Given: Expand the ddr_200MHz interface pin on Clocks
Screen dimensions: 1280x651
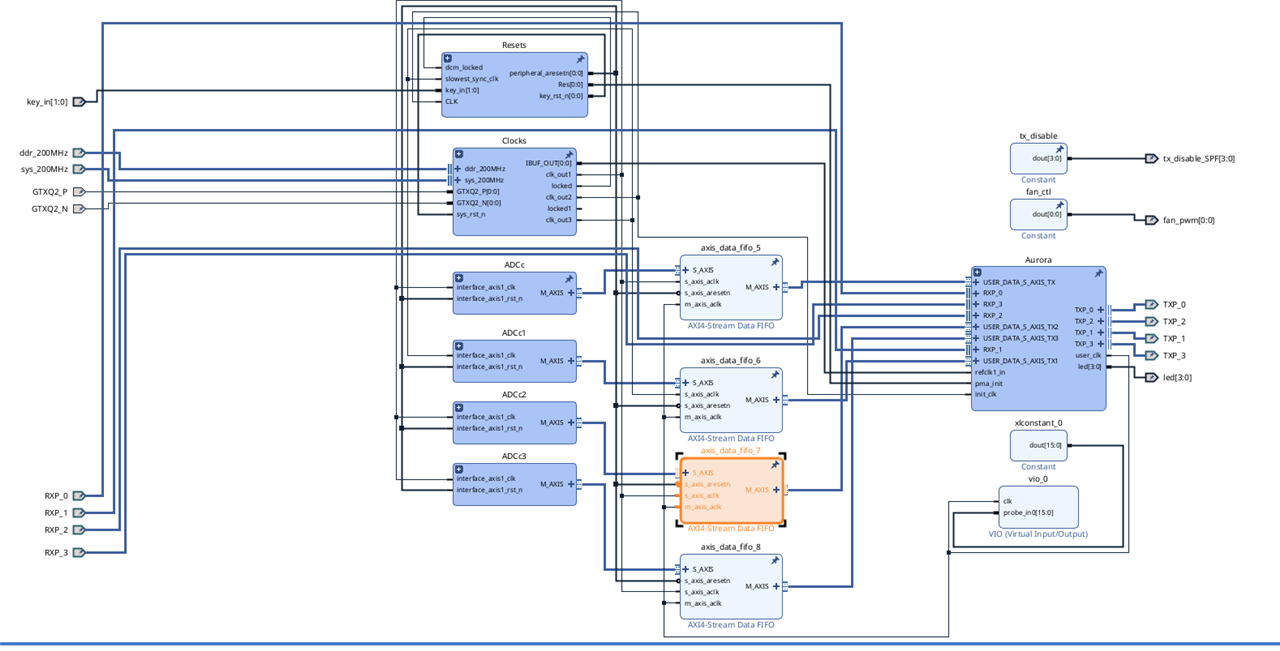Looking at the screenshot, I should tap(460, 169).
